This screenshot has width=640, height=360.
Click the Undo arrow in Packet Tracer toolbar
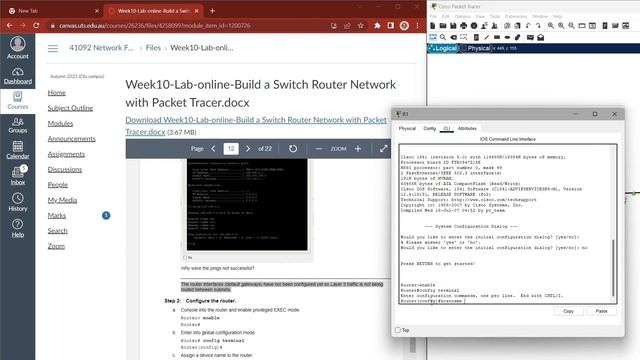coord(528,26)
